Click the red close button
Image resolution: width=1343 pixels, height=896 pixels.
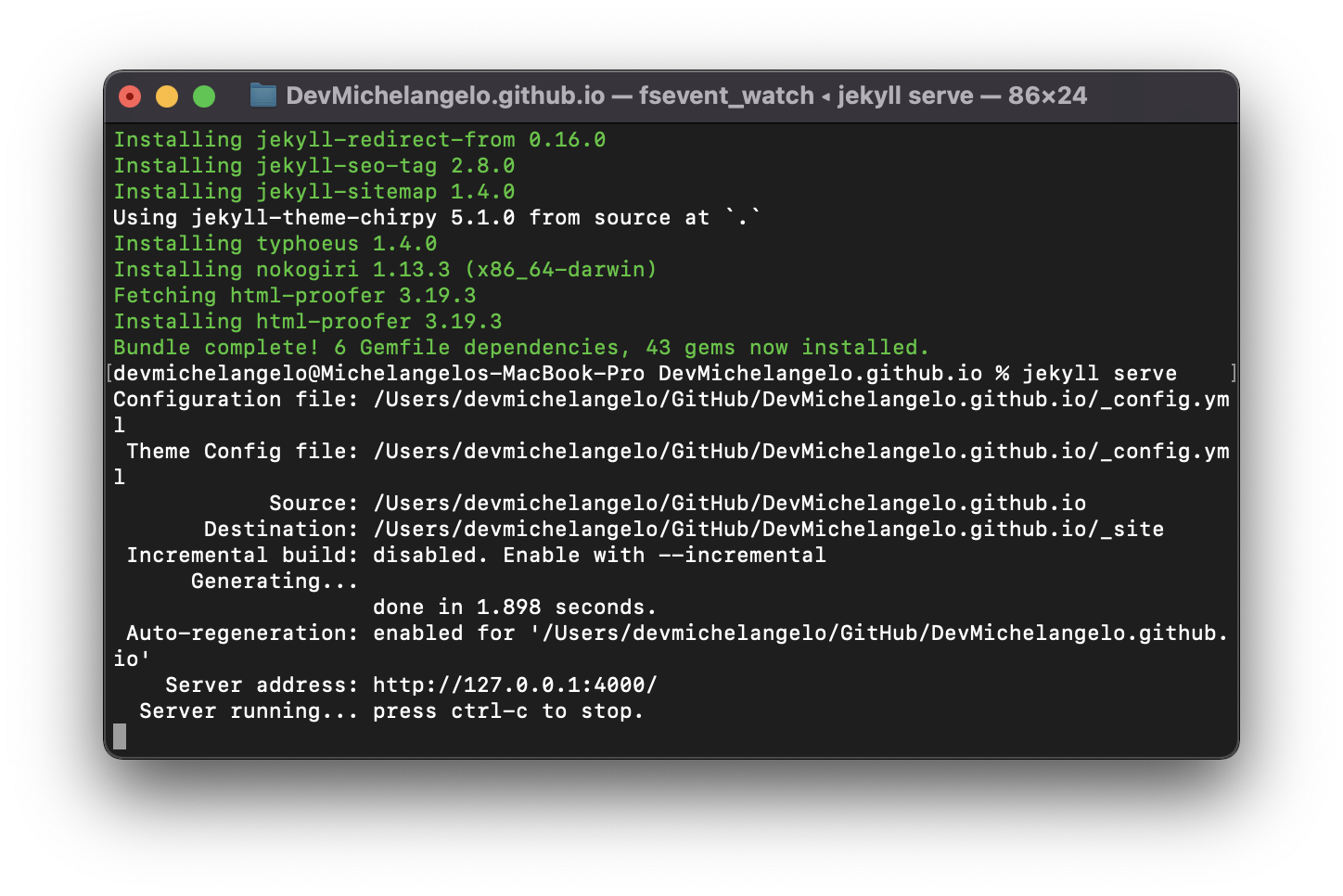[x=129, y=95]
